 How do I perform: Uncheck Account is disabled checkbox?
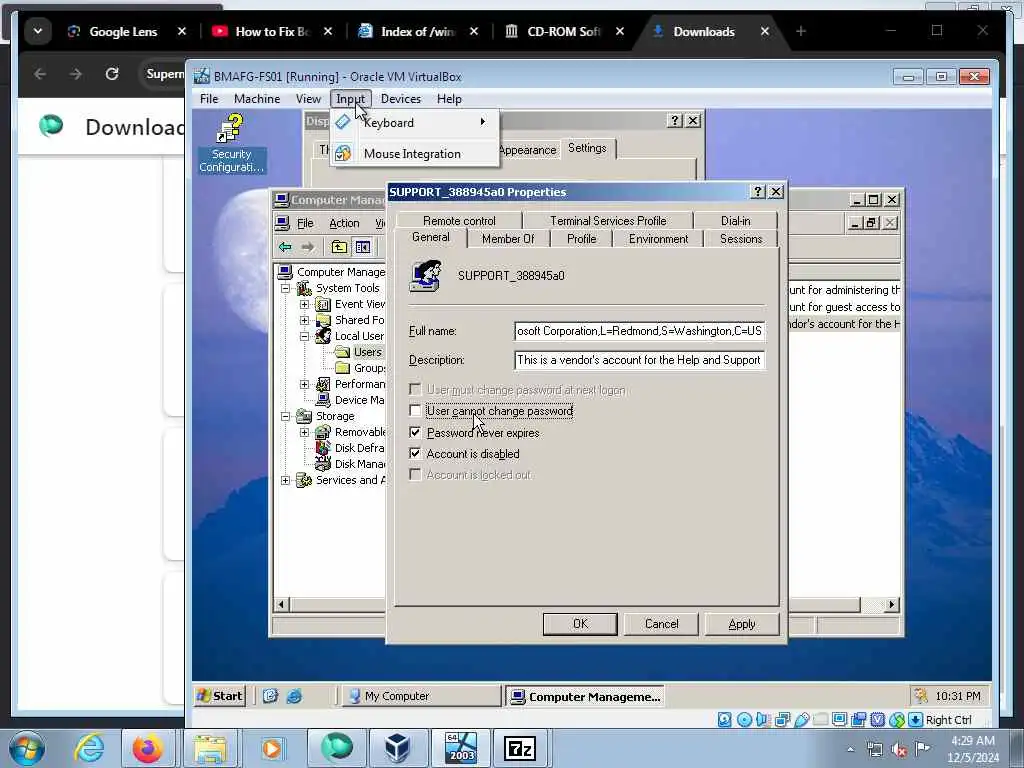click(415, 453)
